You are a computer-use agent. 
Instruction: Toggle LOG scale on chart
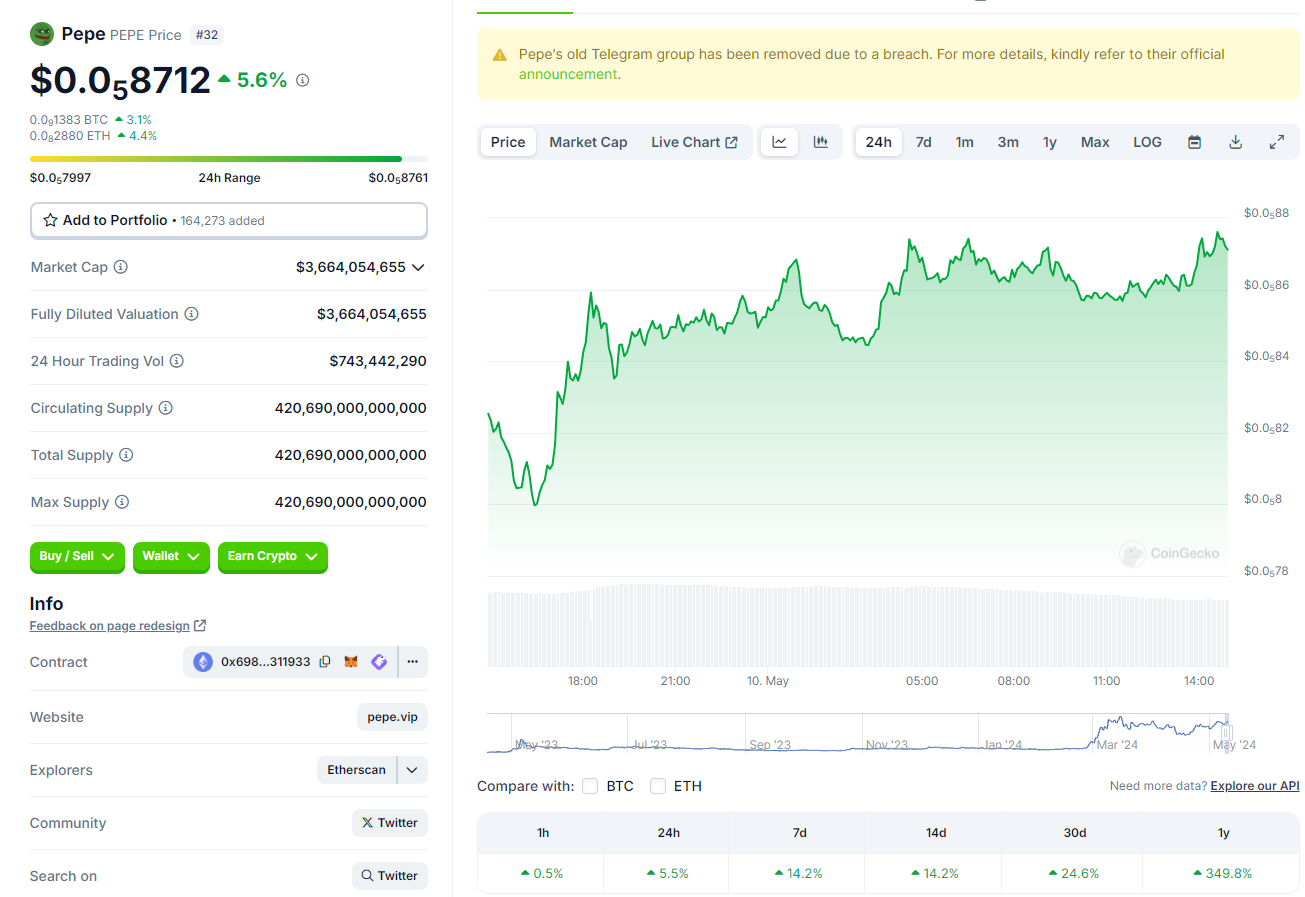tap(1147, 142)
